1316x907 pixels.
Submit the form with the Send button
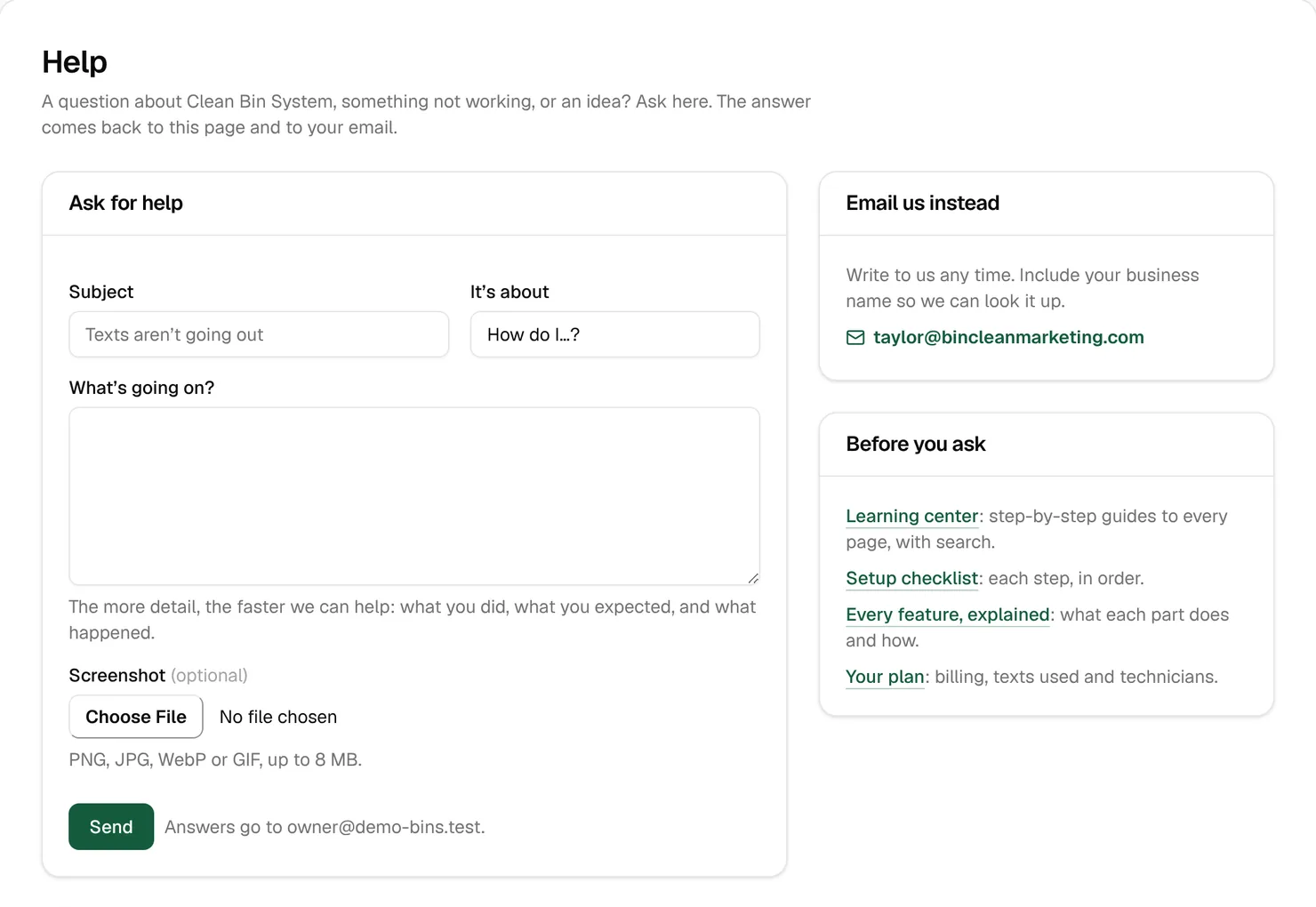coord(111,827)
